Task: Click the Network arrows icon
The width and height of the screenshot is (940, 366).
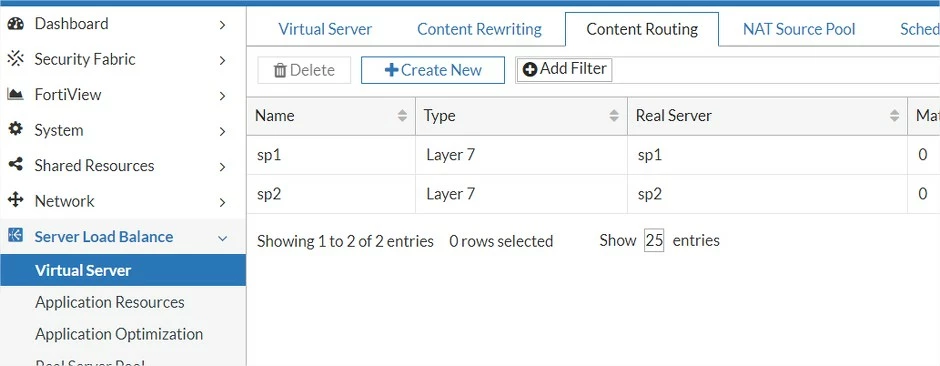Action: pyautogui.click(x=16, y=199)
